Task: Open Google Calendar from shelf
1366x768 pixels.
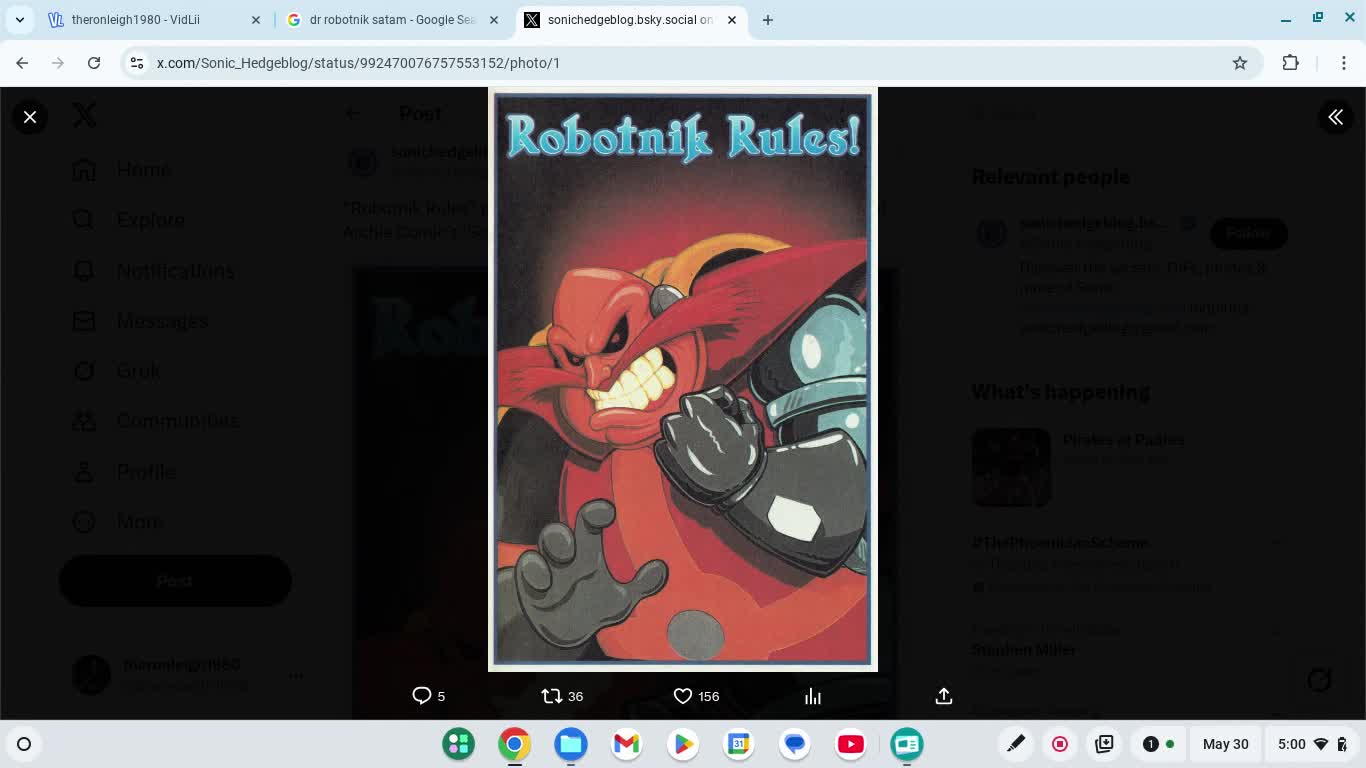Action: click(739, 744)
